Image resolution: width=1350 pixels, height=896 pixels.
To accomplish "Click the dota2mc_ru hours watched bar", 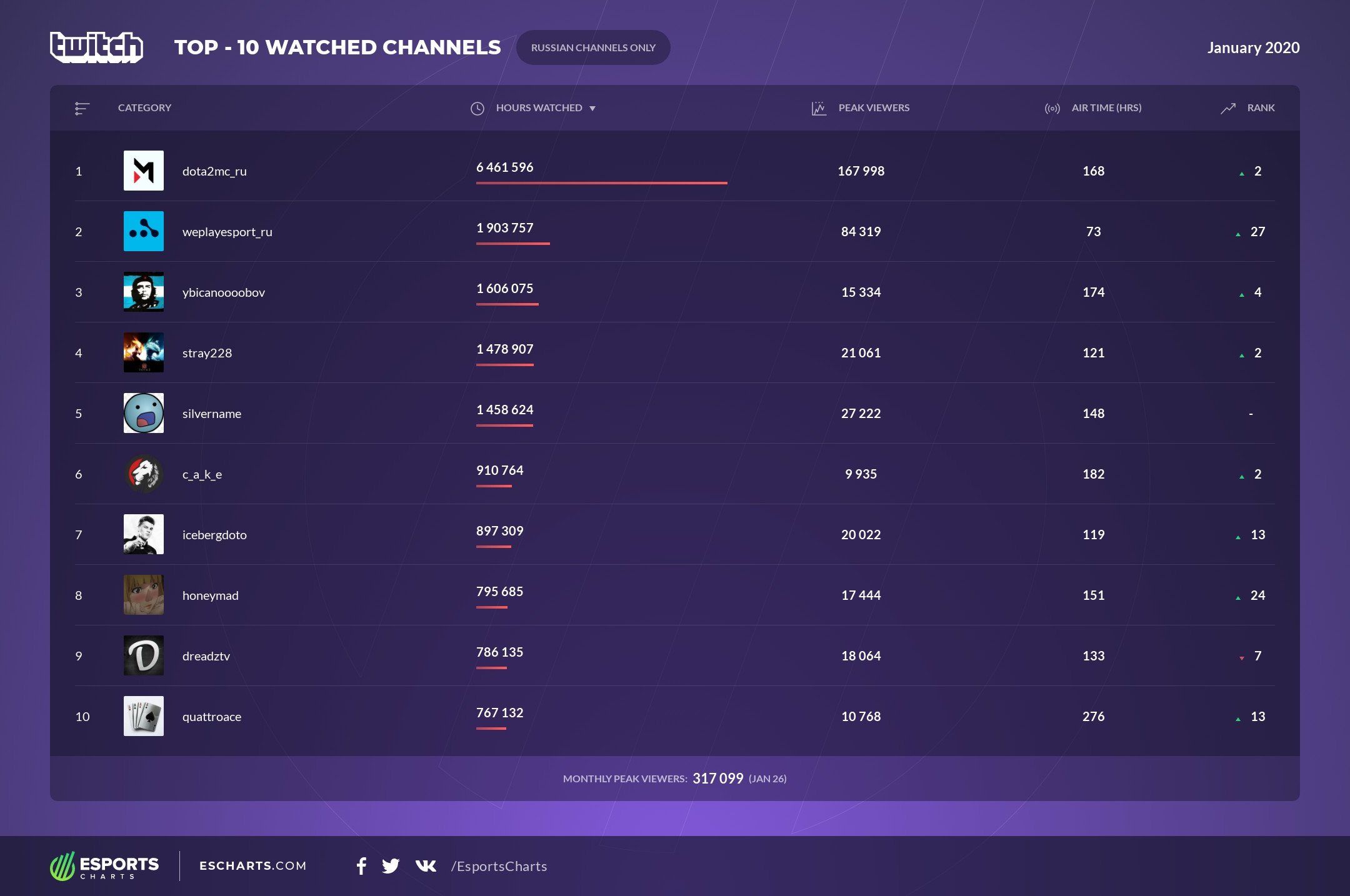I will tap(602, 183).
